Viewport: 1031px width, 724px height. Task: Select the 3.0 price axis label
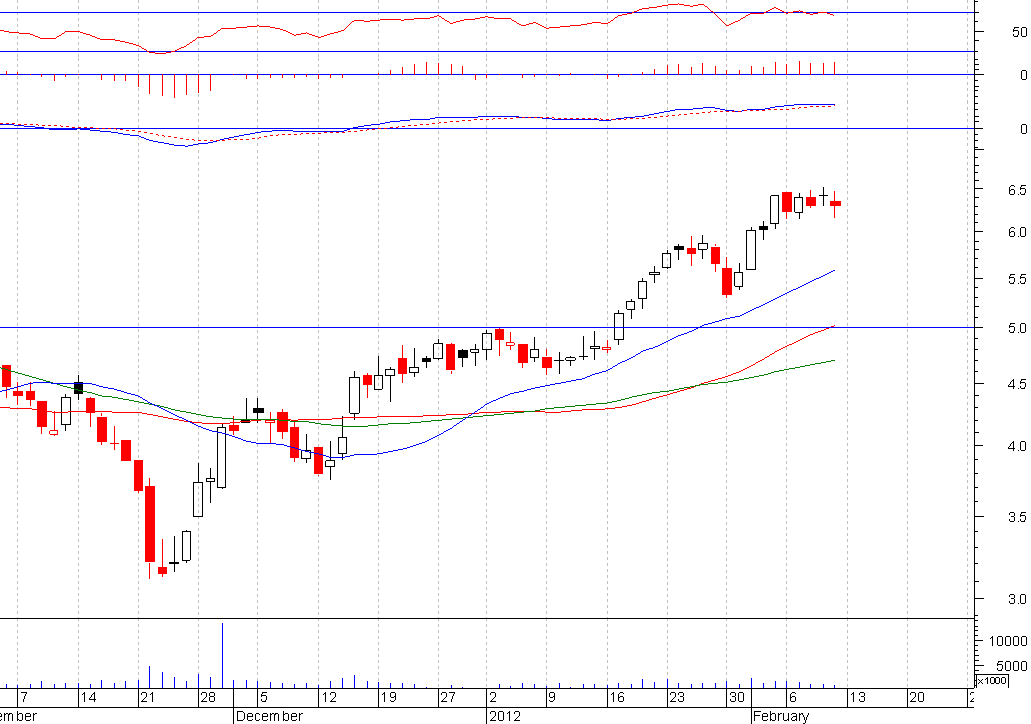[1017, 599]
